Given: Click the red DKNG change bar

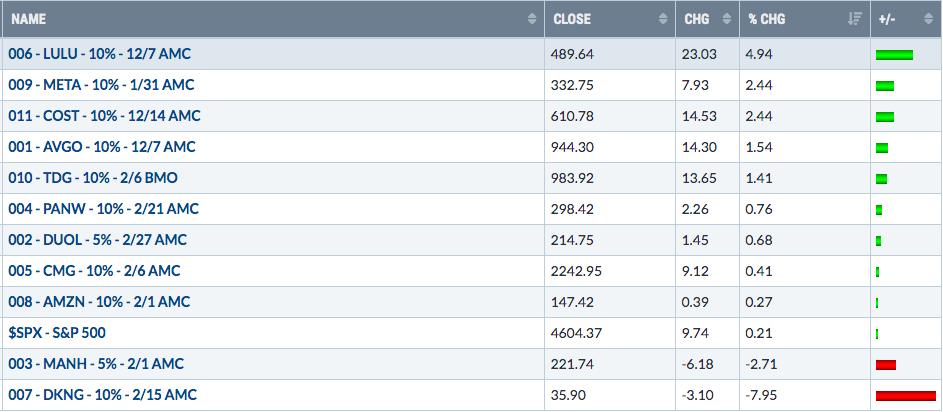Looking at the screenshot, I should coord(906,396).
